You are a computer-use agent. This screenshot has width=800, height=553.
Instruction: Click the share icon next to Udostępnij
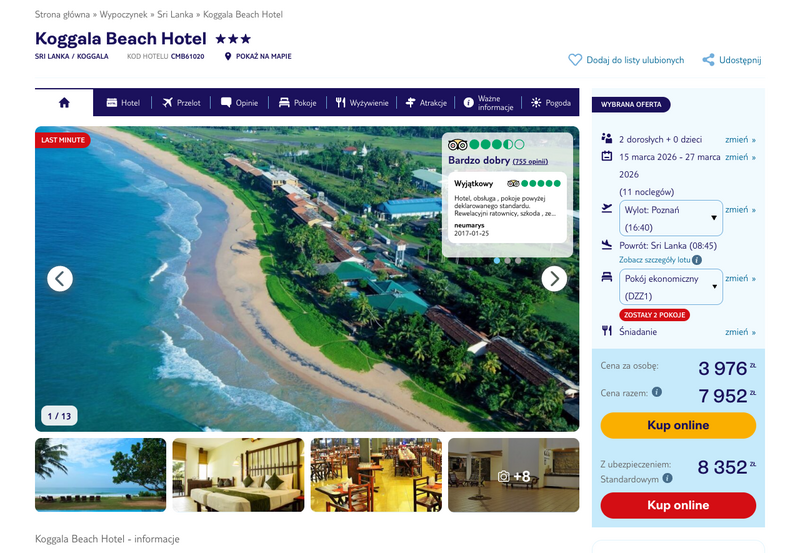708,60
